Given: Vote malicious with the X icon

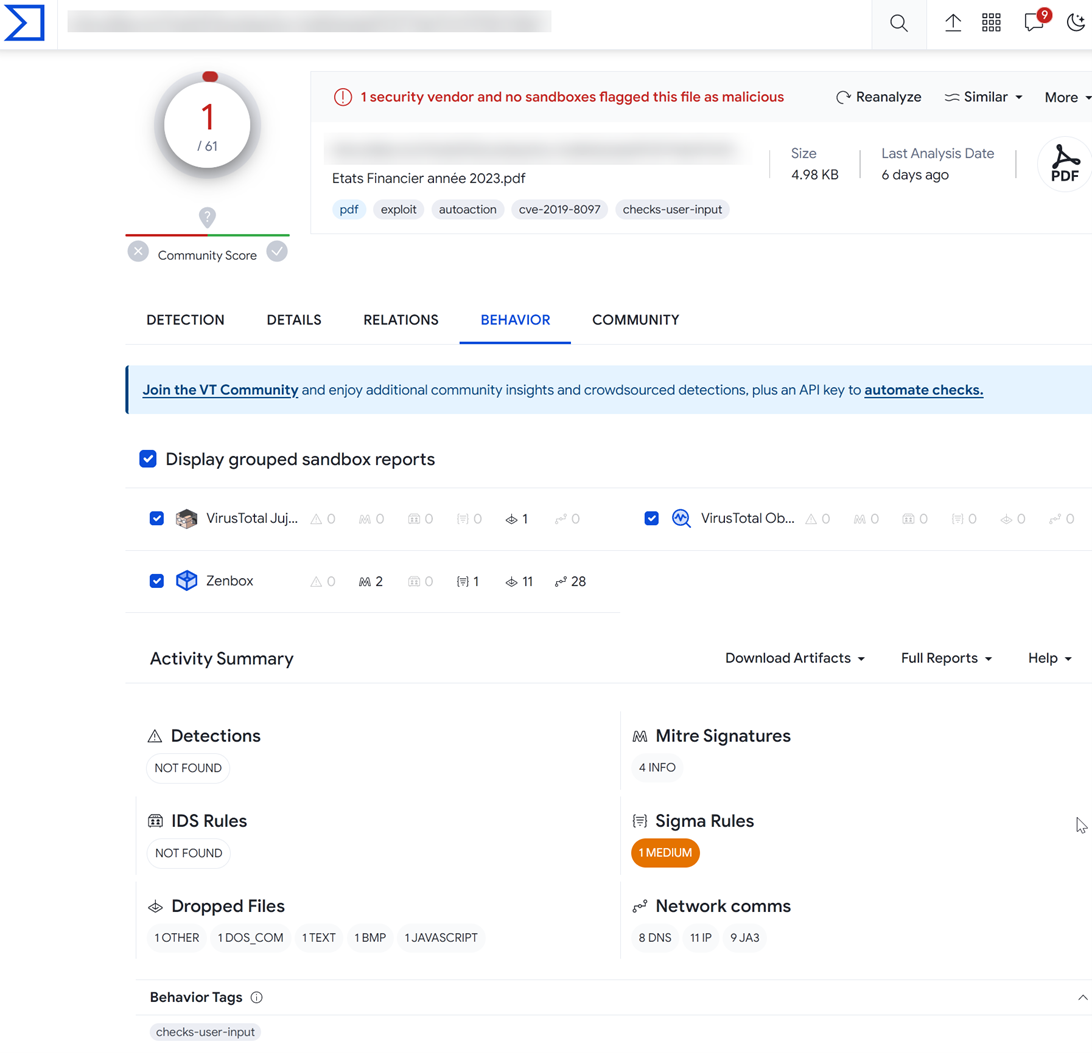Looking at the screenshot, I should [138, 251].
